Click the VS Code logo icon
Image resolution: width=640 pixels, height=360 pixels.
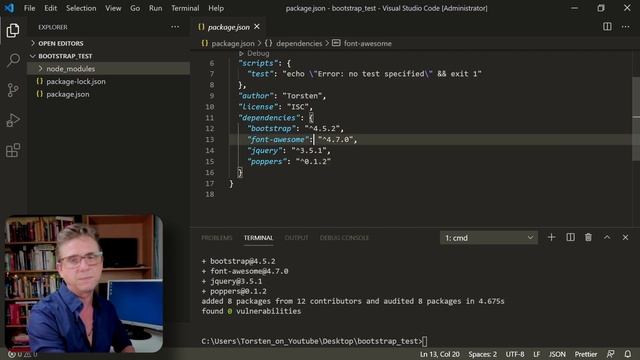[x=9, y=8]
